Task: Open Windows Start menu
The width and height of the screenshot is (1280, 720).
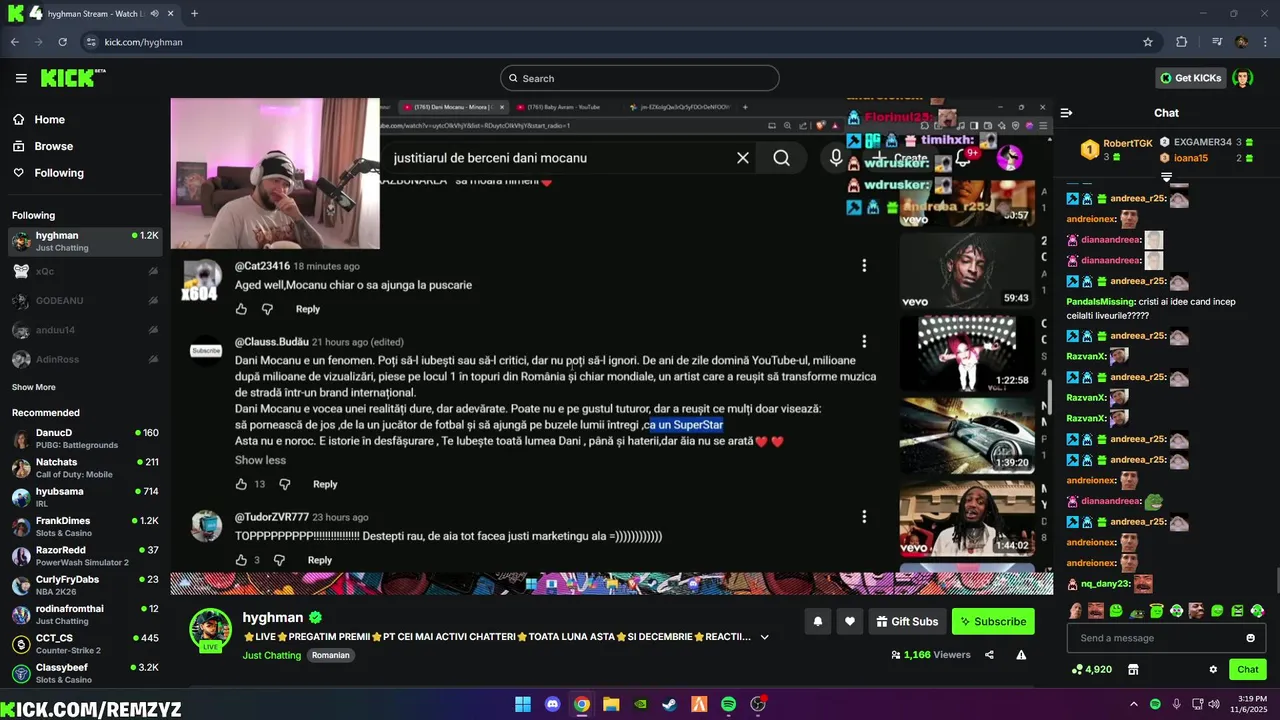Action: point(523,704)
